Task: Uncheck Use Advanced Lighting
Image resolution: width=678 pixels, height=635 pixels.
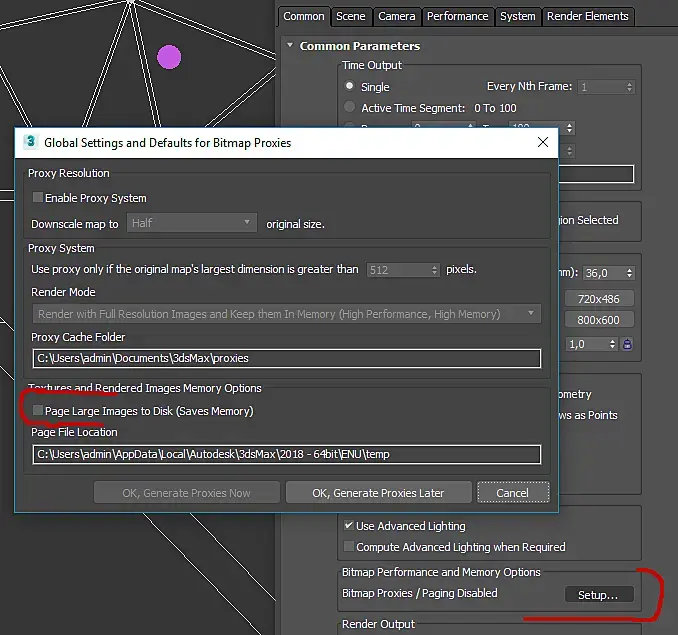Action: 349,525
